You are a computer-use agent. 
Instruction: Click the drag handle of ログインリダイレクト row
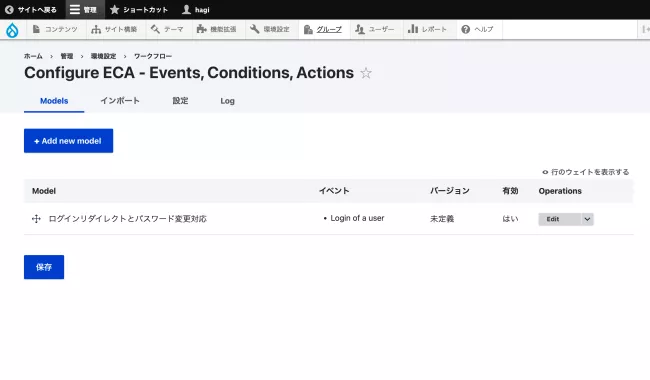[36, 219]
